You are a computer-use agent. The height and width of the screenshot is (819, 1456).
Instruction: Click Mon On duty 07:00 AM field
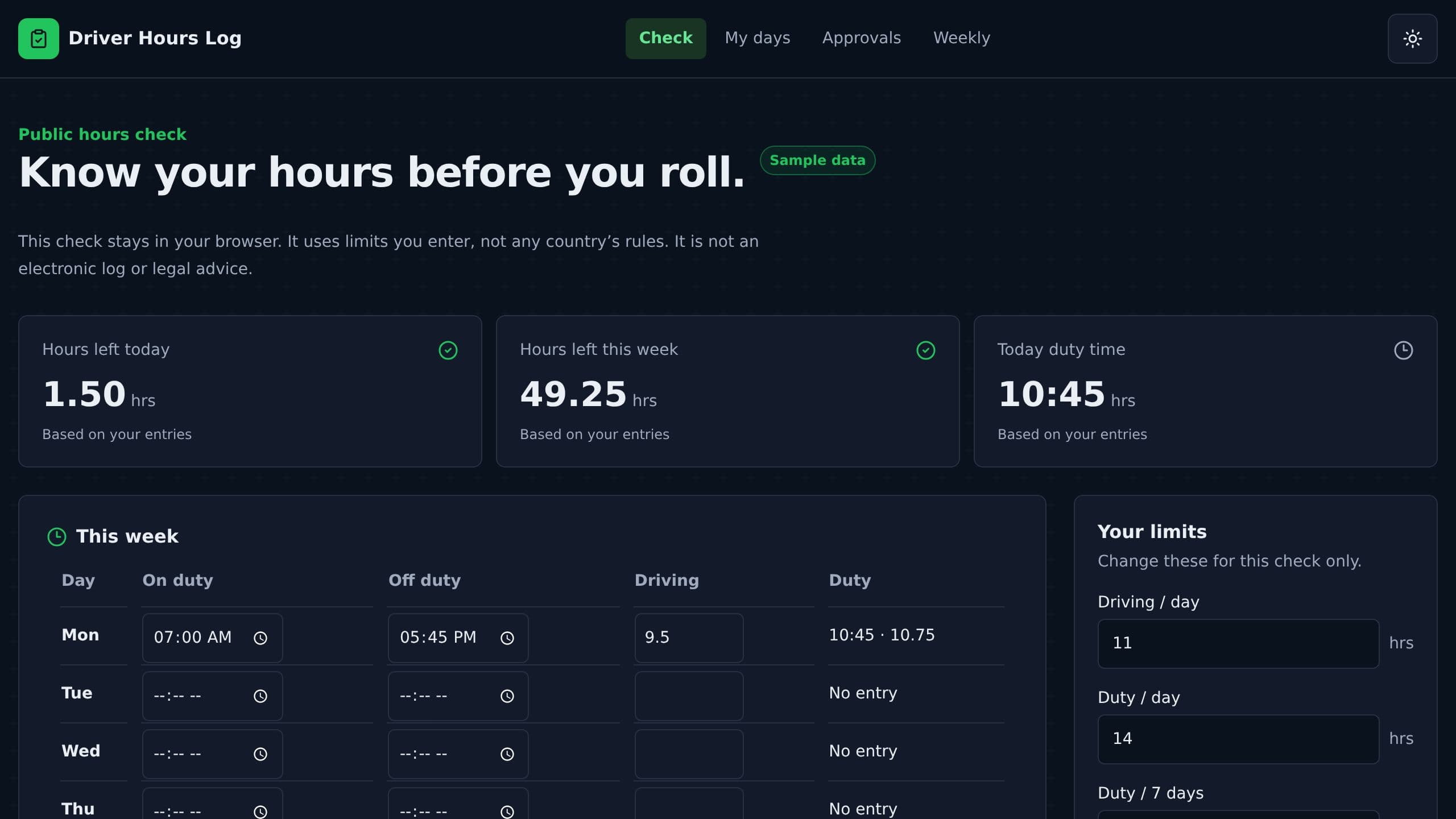click(x=212, y=638)
